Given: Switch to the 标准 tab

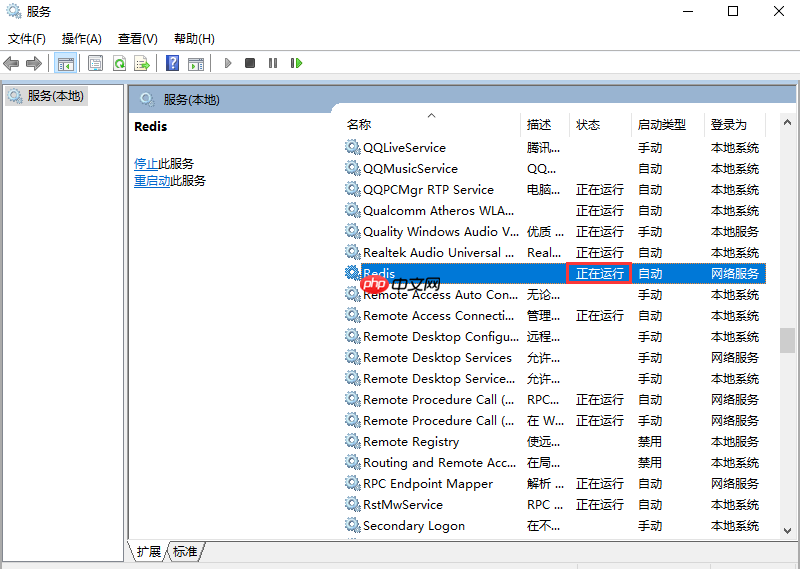Looking at the screenshot, I should pos(185,552).
